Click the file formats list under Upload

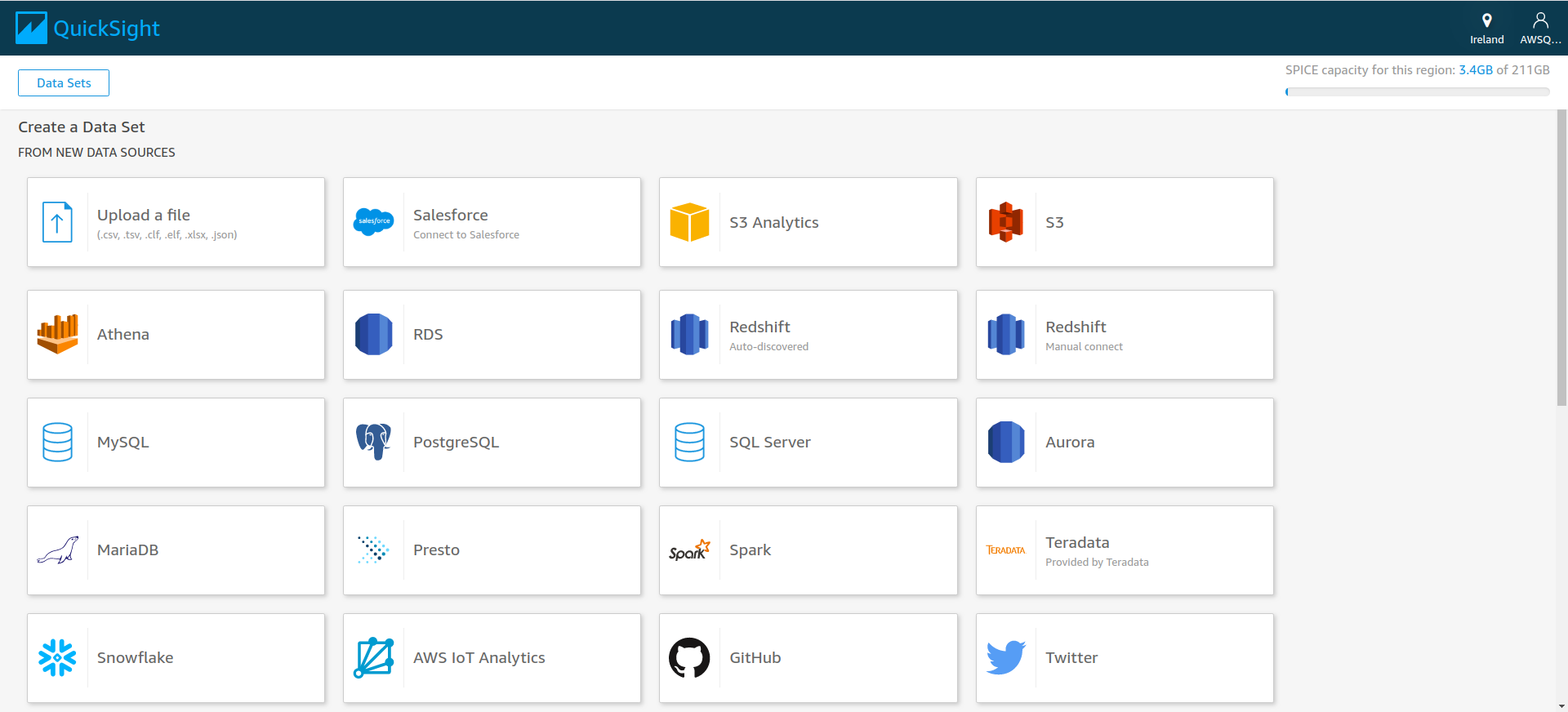click(x=167, y=234)
